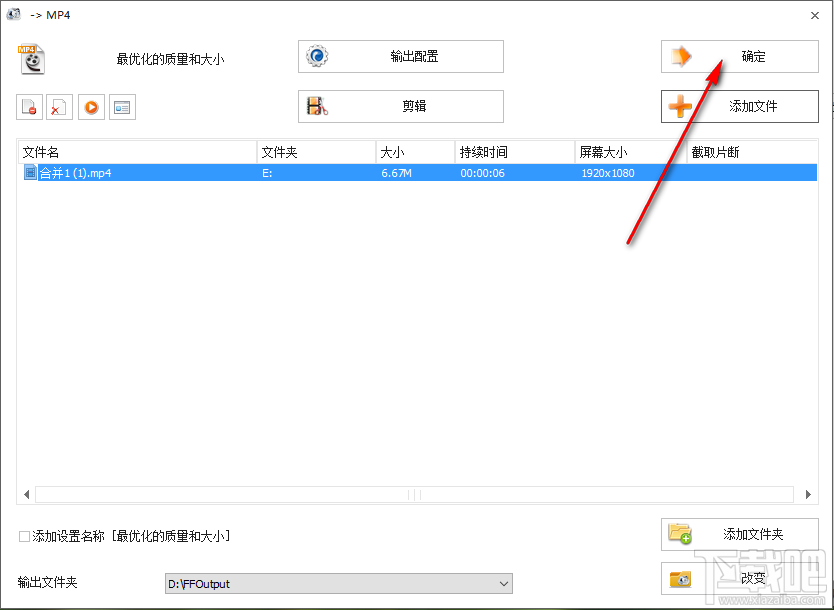
Task: Click 添加文件夹 to add a folder
Action: click(739, 534)
